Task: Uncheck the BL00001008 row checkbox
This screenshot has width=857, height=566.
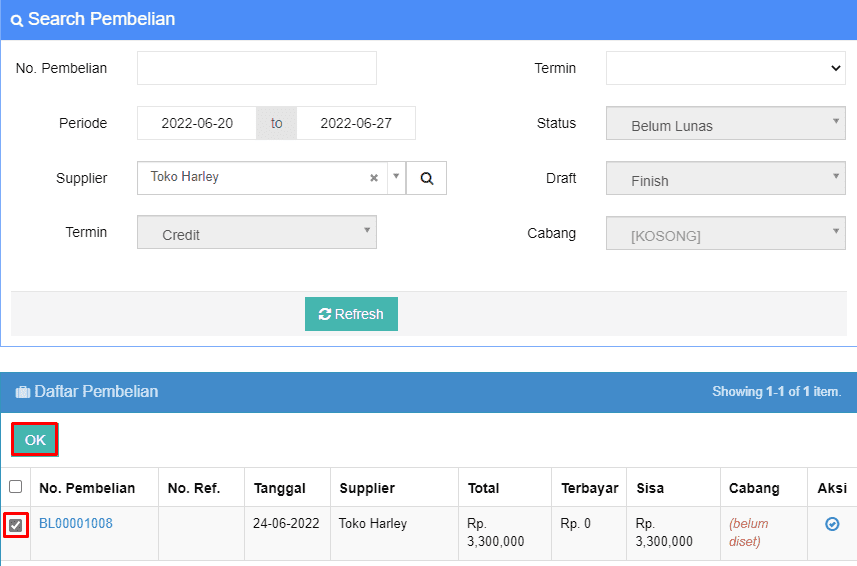Action: click(x=16, y=525)
